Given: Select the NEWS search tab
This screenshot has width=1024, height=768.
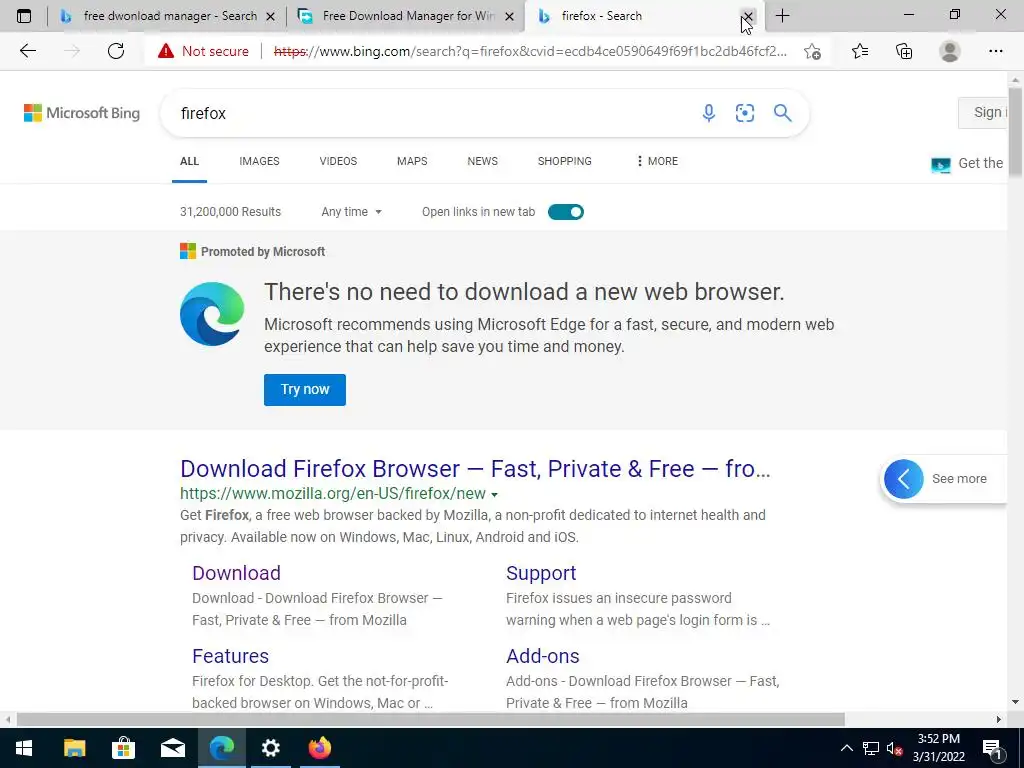Looking at the screenshot, I should click(483, 161).
